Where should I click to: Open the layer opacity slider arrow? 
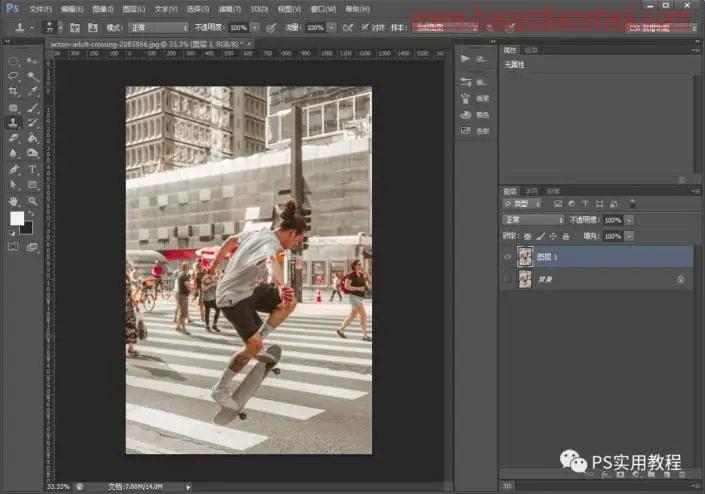629,220
